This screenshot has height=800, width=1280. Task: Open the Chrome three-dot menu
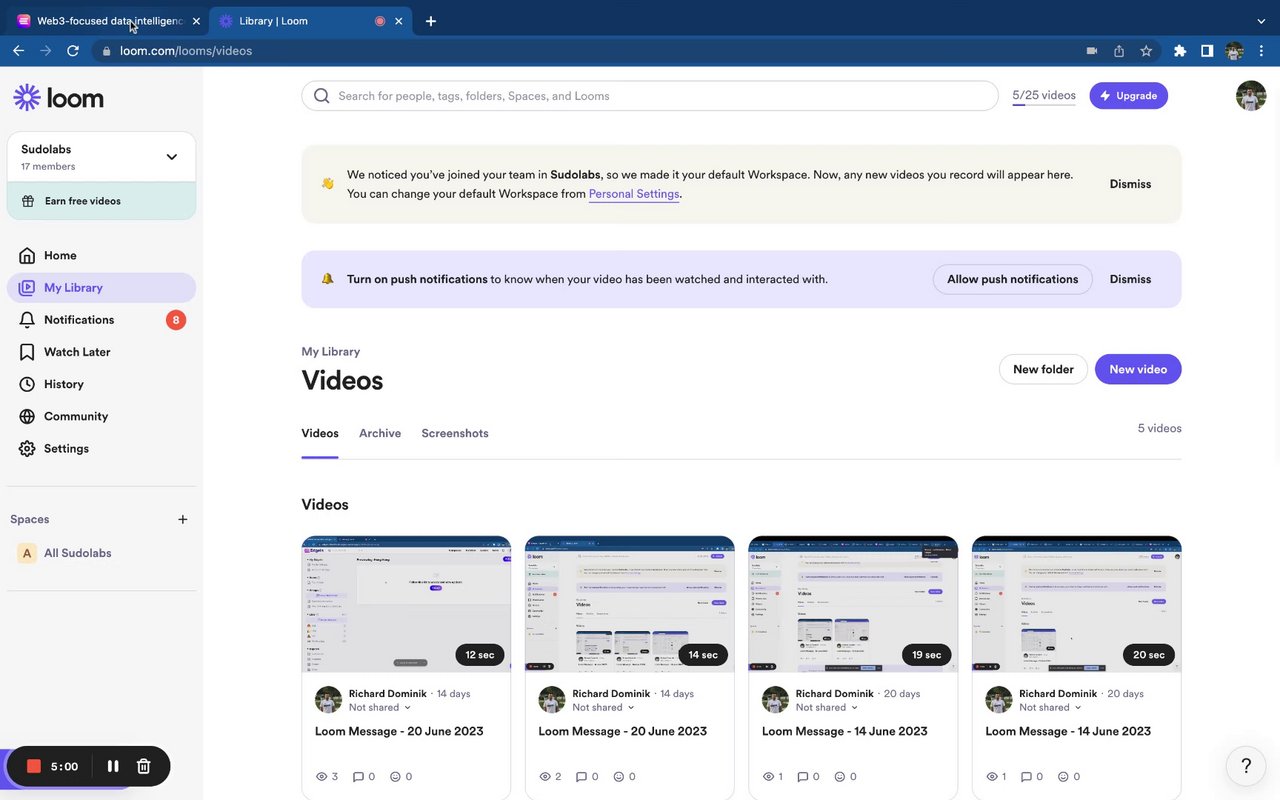pyautogui.click(x=1261, y=51)
